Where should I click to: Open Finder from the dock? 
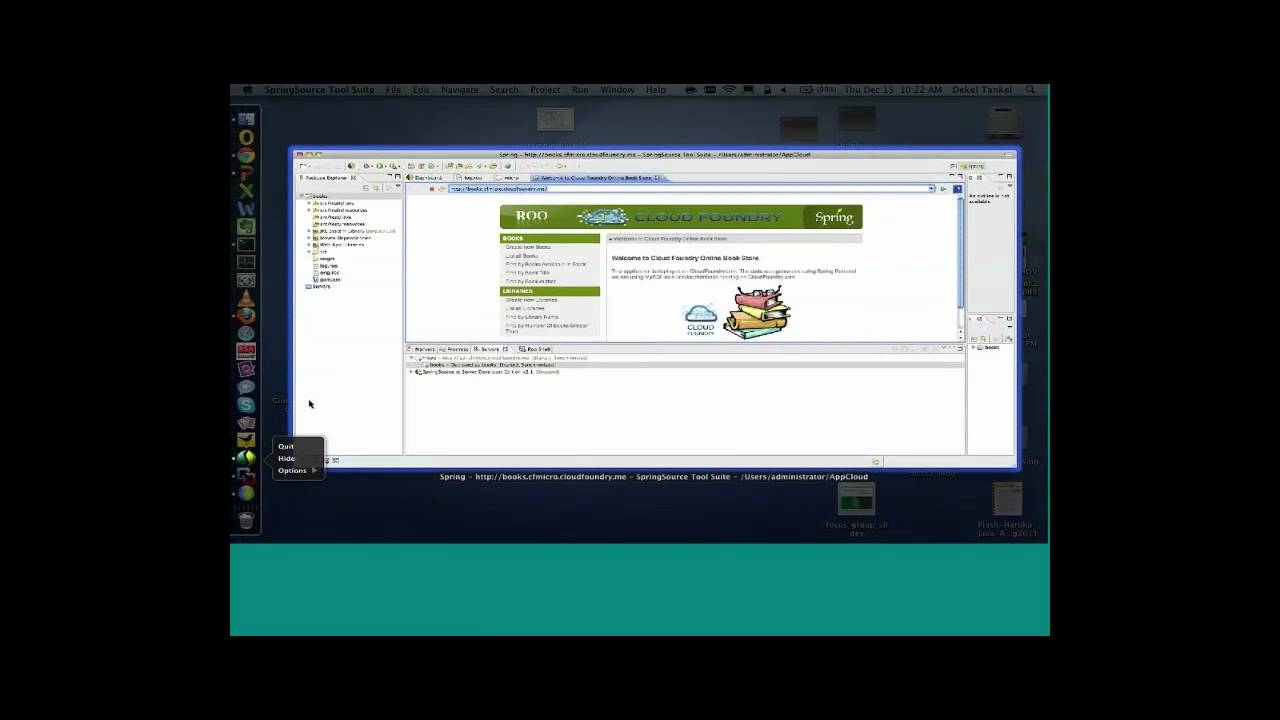pyautogui.click(x=246, y=119)
